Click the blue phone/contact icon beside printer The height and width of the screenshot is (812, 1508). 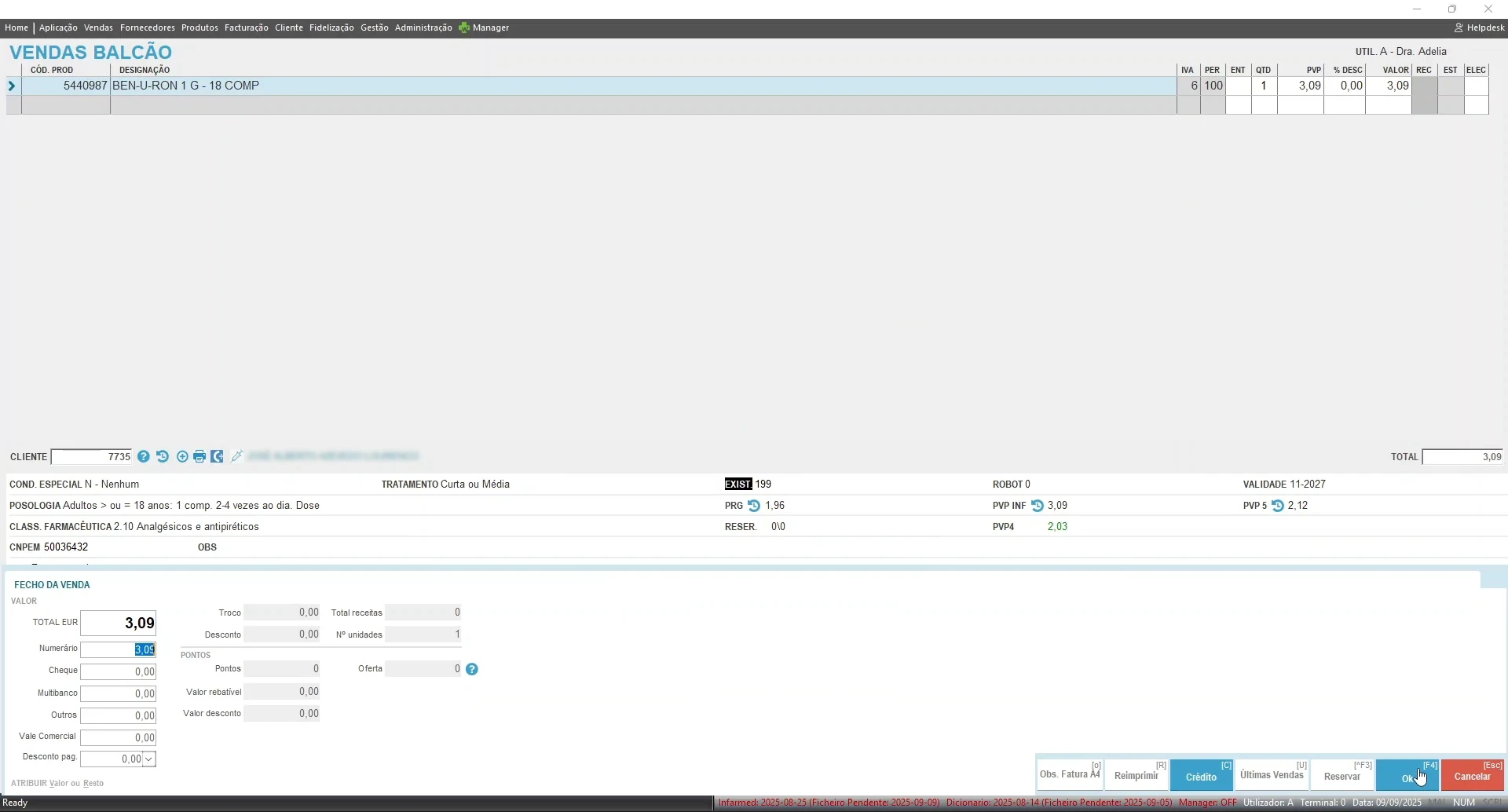pos(218,456)
